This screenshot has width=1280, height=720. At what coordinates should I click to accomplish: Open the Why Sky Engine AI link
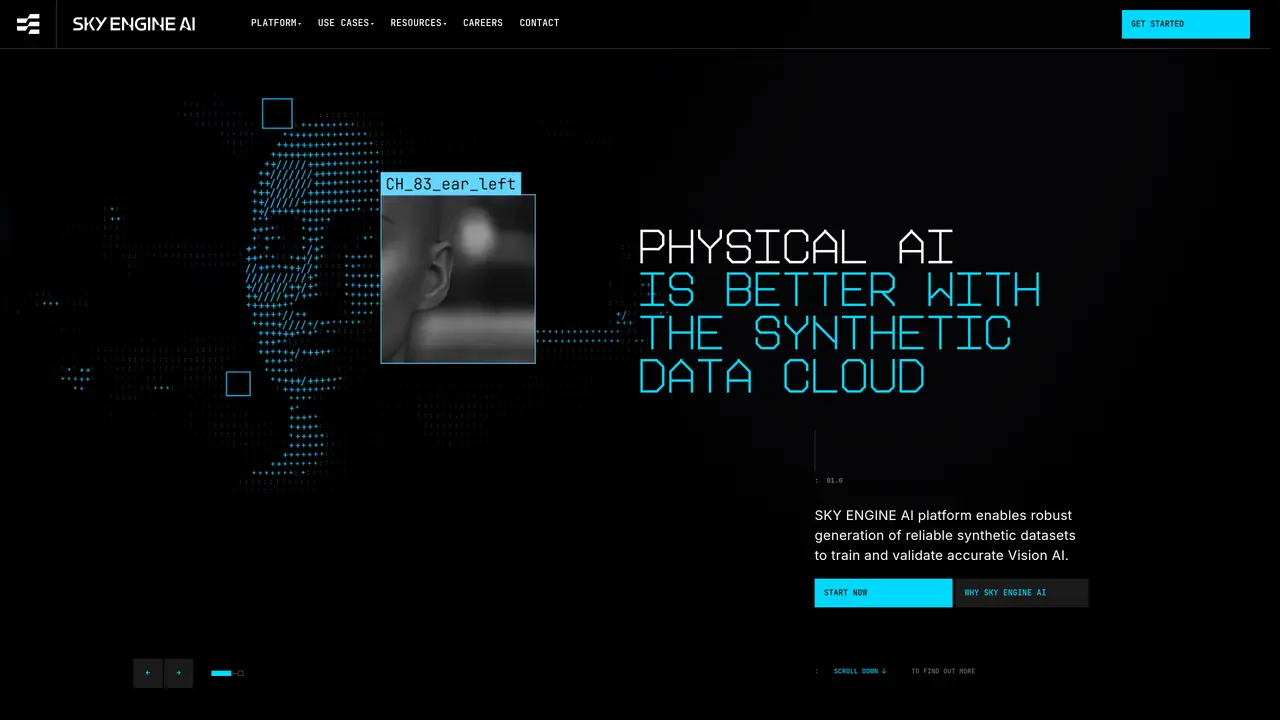1022,593
